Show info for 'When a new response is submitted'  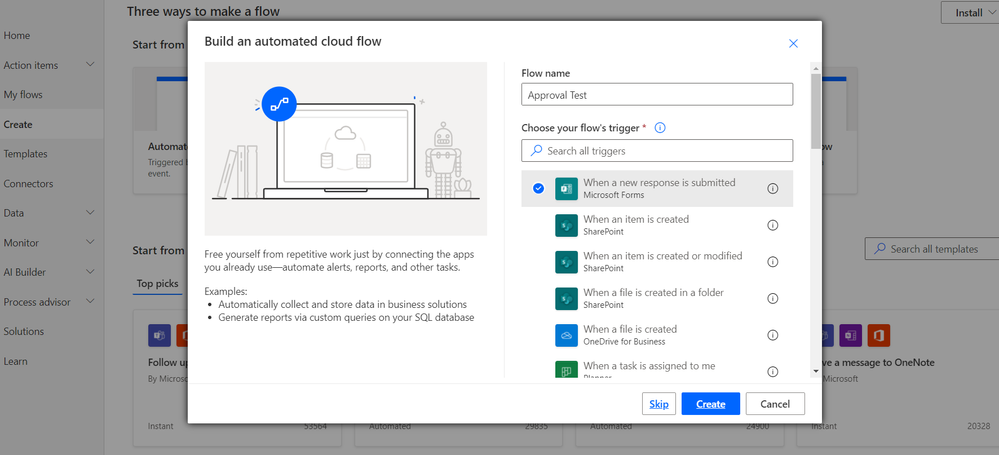[773, 189]
